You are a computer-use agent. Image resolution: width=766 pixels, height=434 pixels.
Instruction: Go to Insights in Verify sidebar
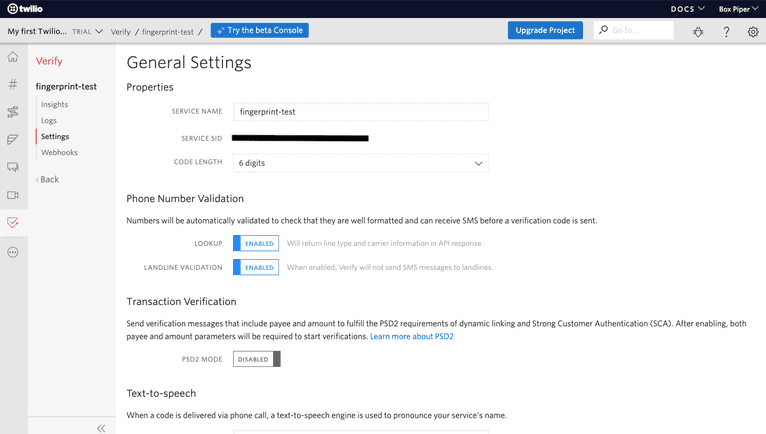pyautogui.click(x=55, y=104)
